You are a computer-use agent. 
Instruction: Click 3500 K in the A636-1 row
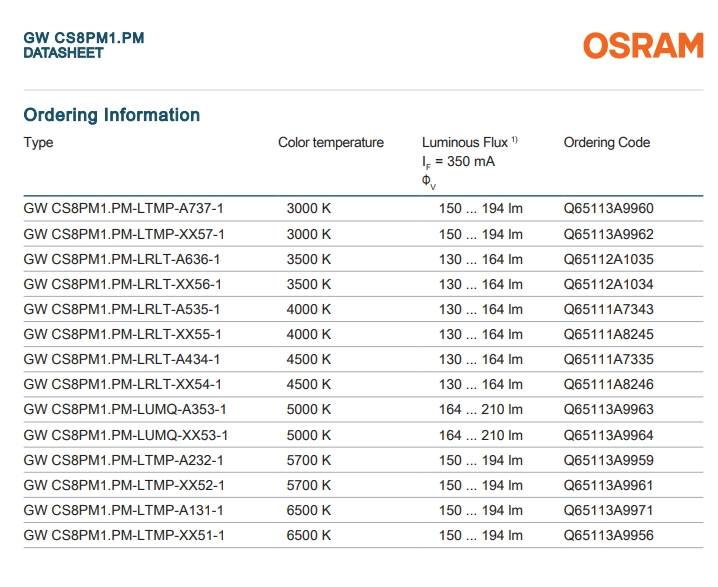point(309,259)
